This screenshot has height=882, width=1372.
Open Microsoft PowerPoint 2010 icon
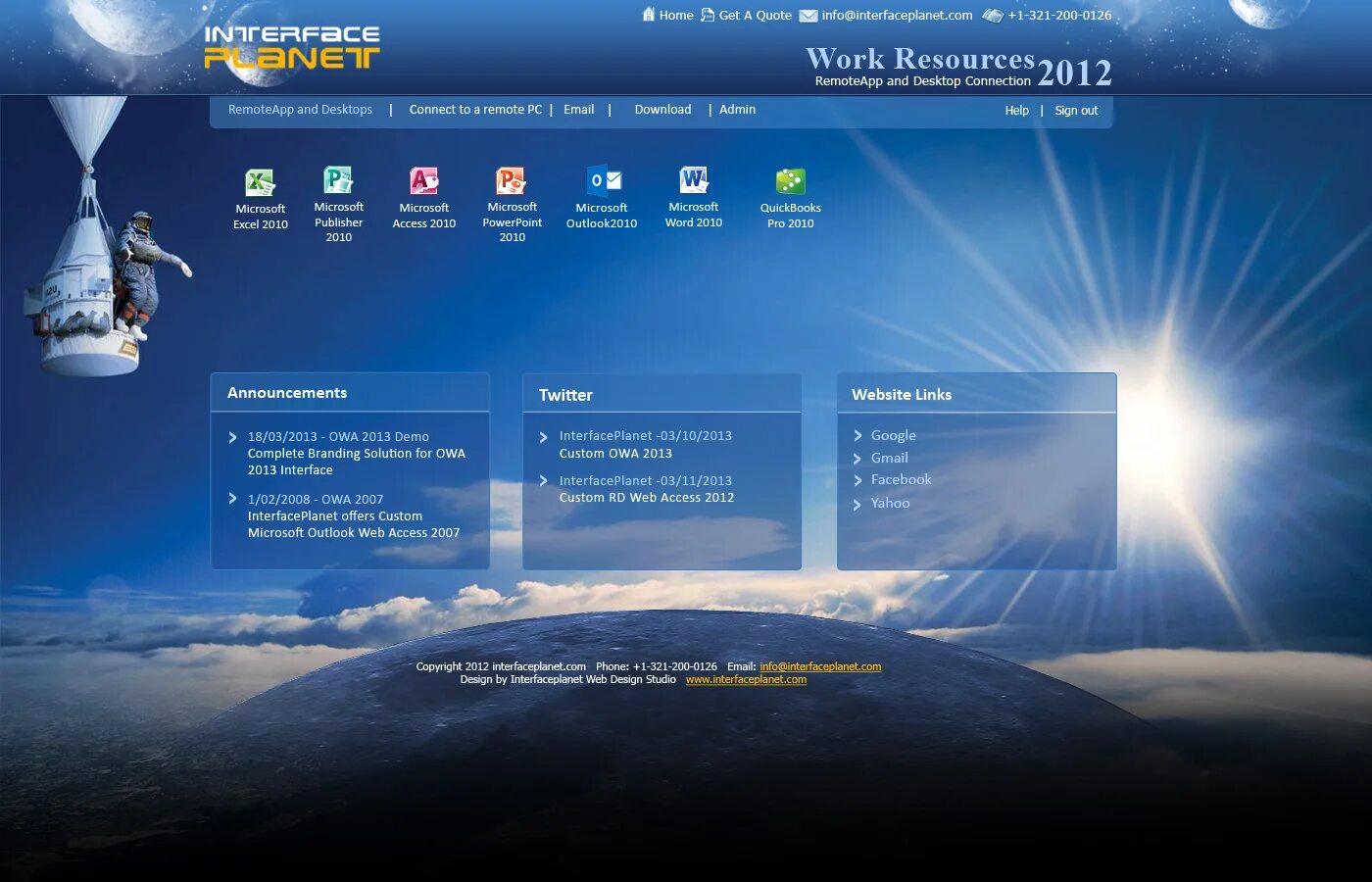512,181
